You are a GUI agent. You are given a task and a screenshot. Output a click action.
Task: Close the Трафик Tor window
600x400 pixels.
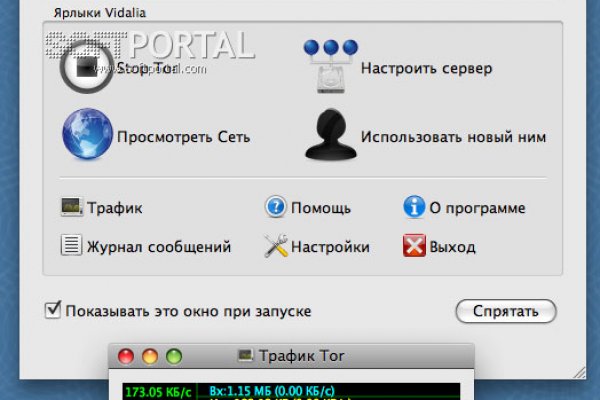[x=126, y=356]
